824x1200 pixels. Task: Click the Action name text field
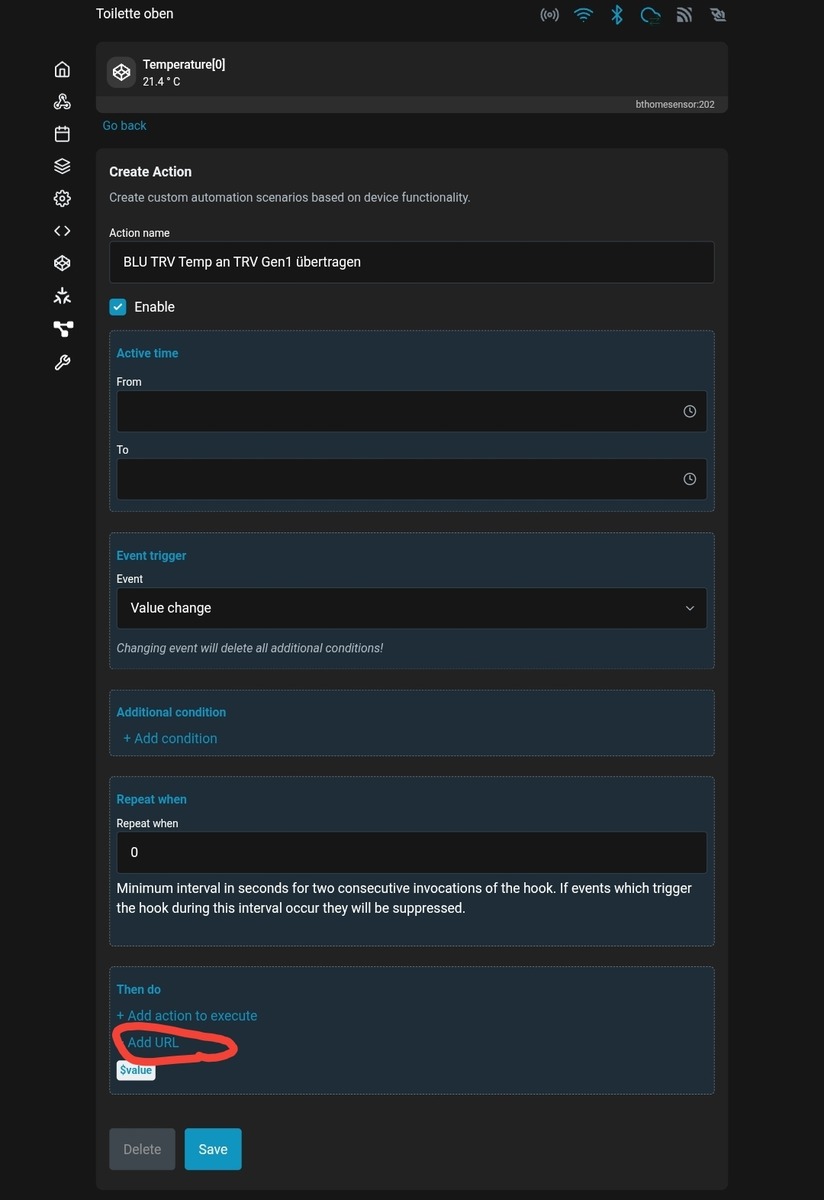click(x=411, y=262)
